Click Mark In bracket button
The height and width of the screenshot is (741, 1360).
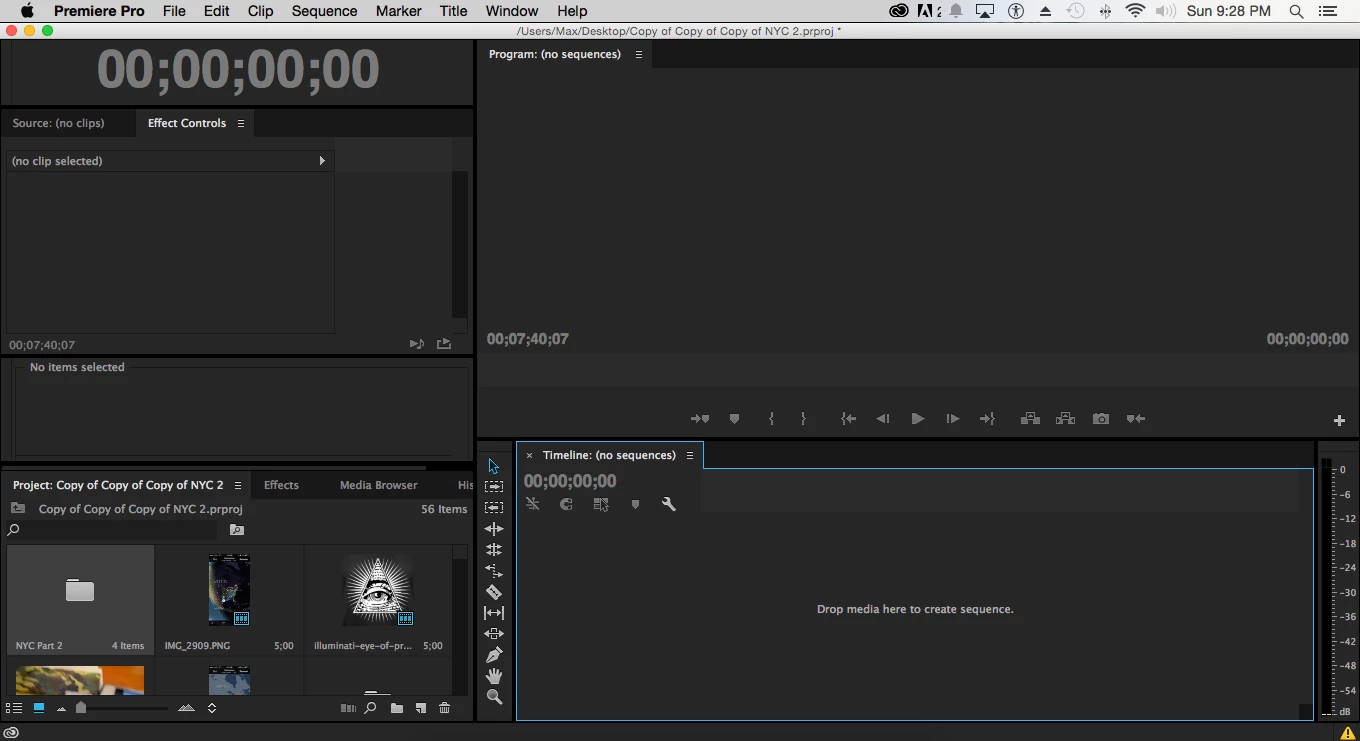pyautogui.click(x=771, y=419)
